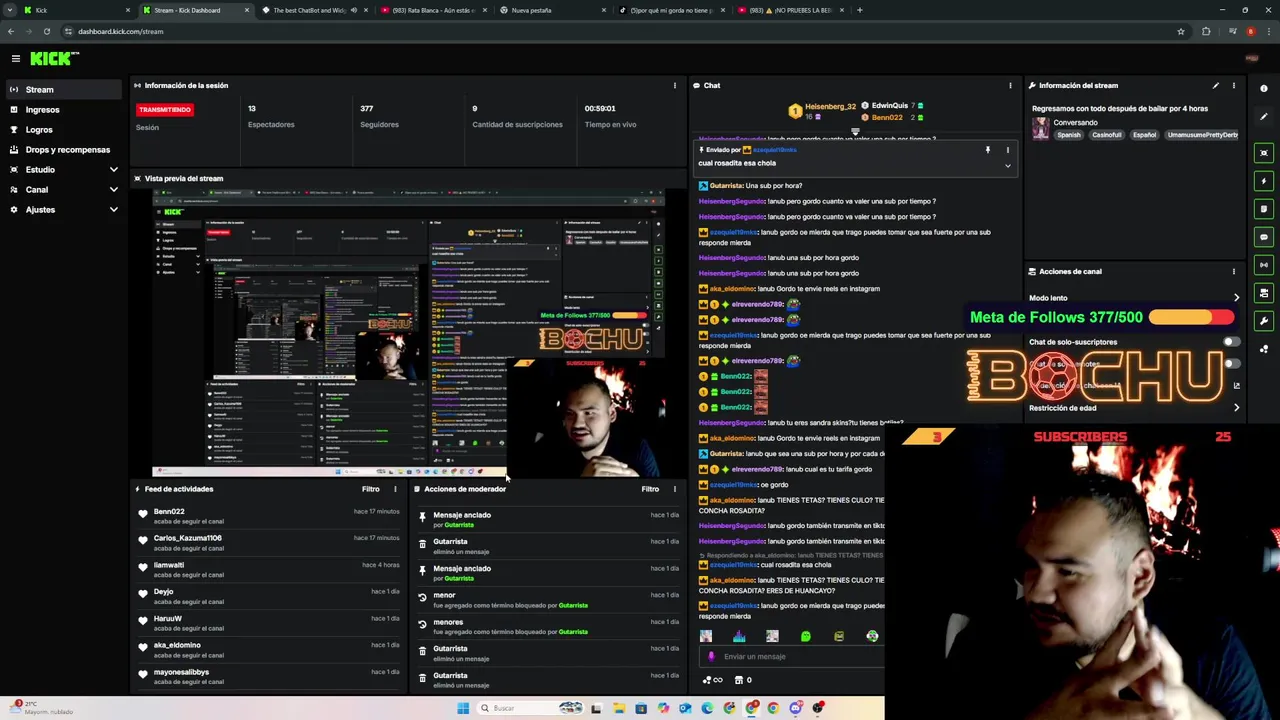Toggle chat bubble widget icon in sidebar
This screenshot has width=1280, height=720.
(1264, 237)
